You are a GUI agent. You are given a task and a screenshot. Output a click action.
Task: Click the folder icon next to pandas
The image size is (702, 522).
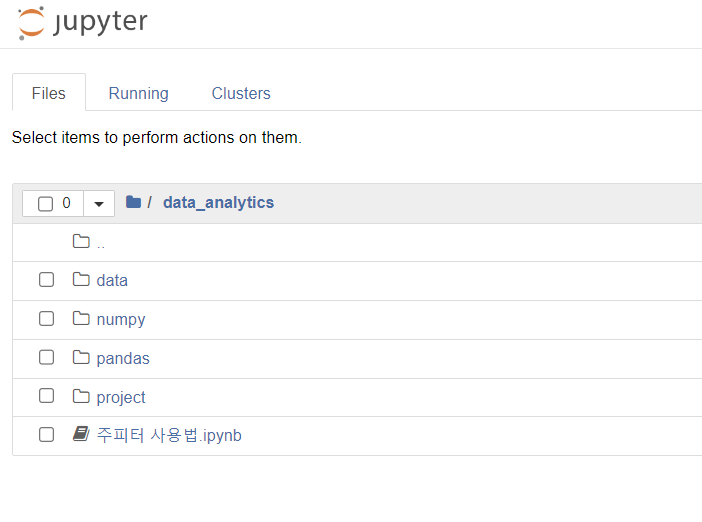pyautogui.click(x=81, y=358)
